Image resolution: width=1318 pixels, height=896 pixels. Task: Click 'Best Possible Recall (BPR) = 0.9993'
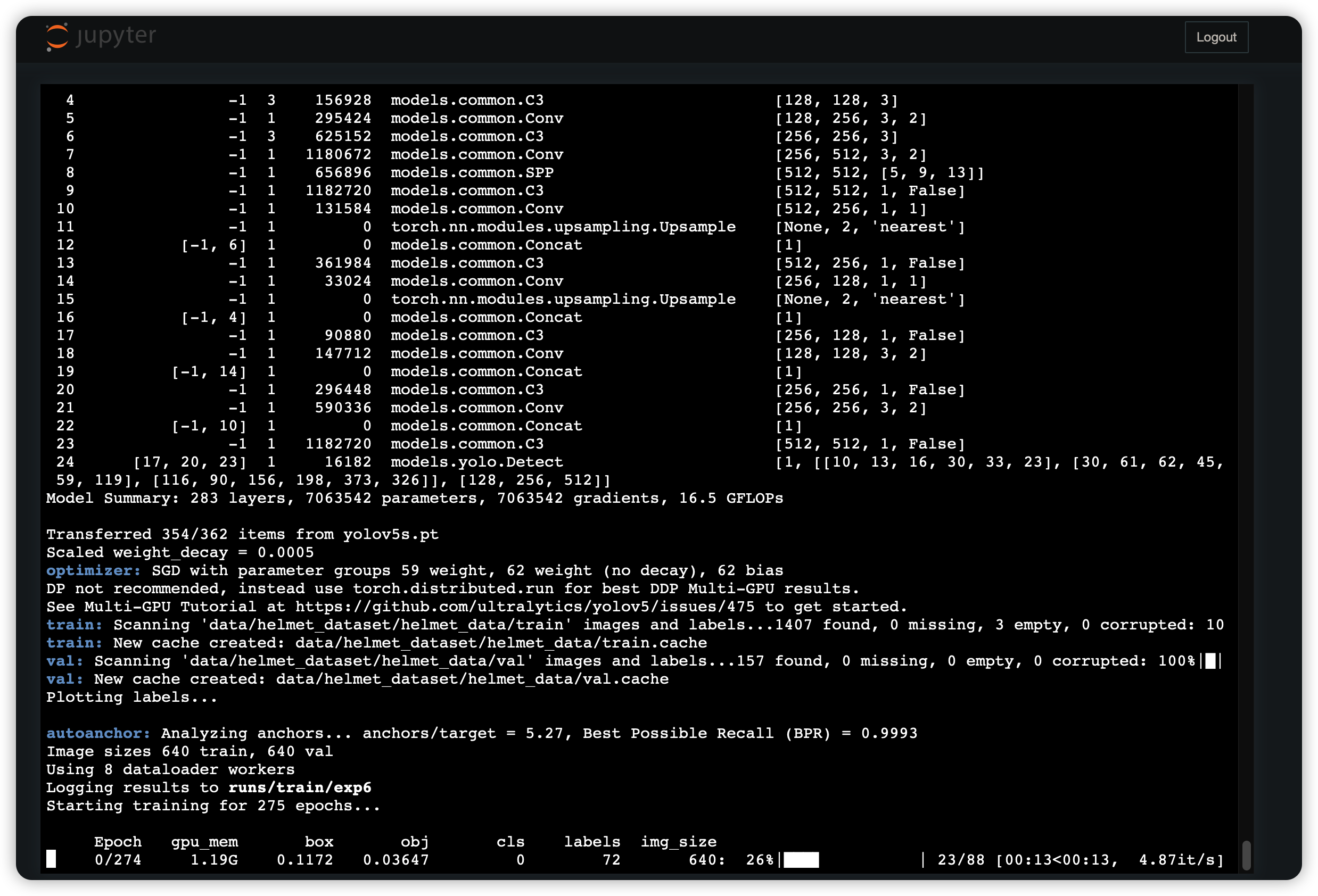coord(749,733)
